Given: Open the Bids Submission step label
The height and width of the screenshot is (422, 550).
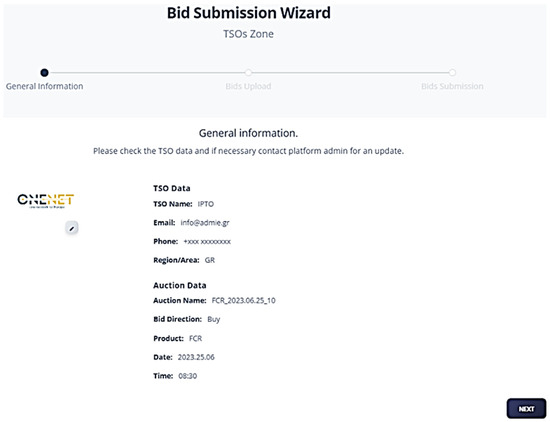Looking at the screenshot, I should [x=452, y=86].
